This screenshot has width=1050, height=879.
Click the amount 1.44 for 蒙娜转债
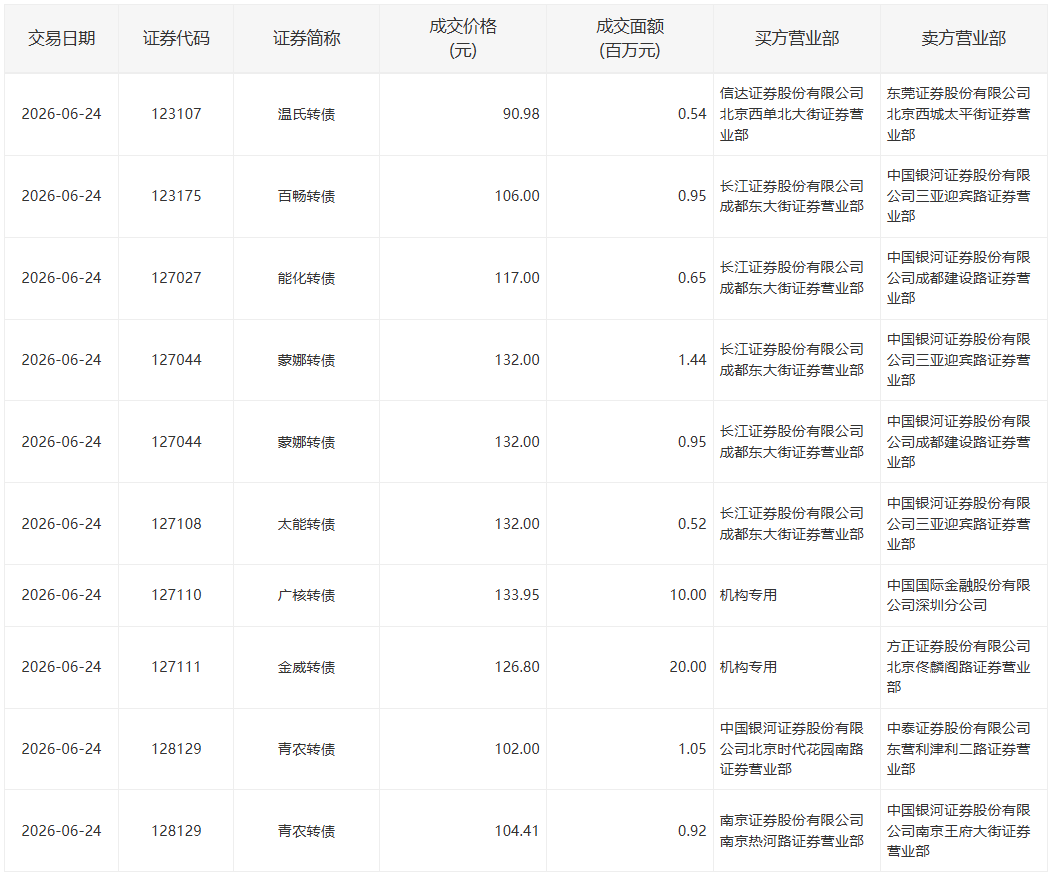692,360
